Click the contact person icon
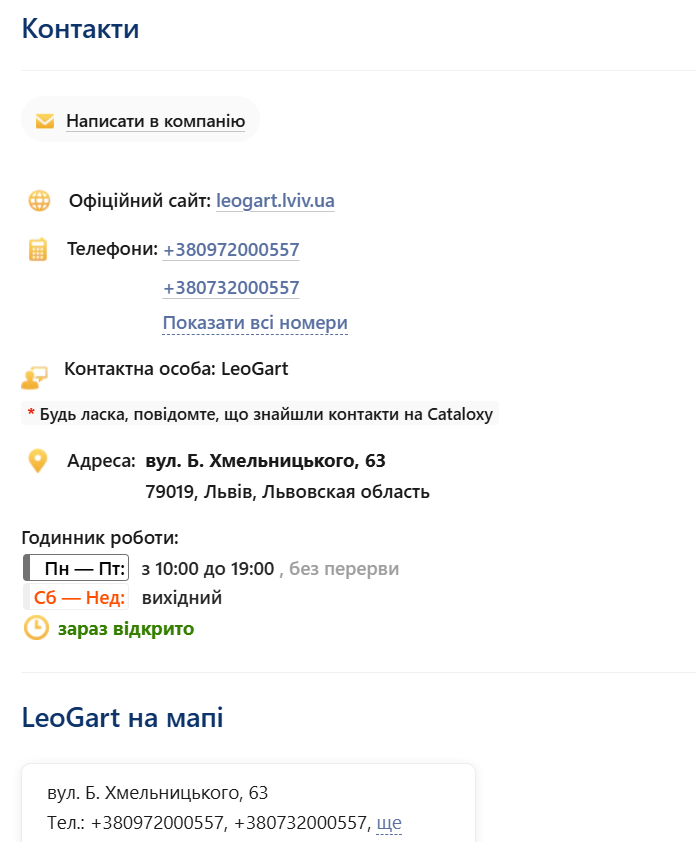Viewport: 696px width, 842px height. coord(34,377)
